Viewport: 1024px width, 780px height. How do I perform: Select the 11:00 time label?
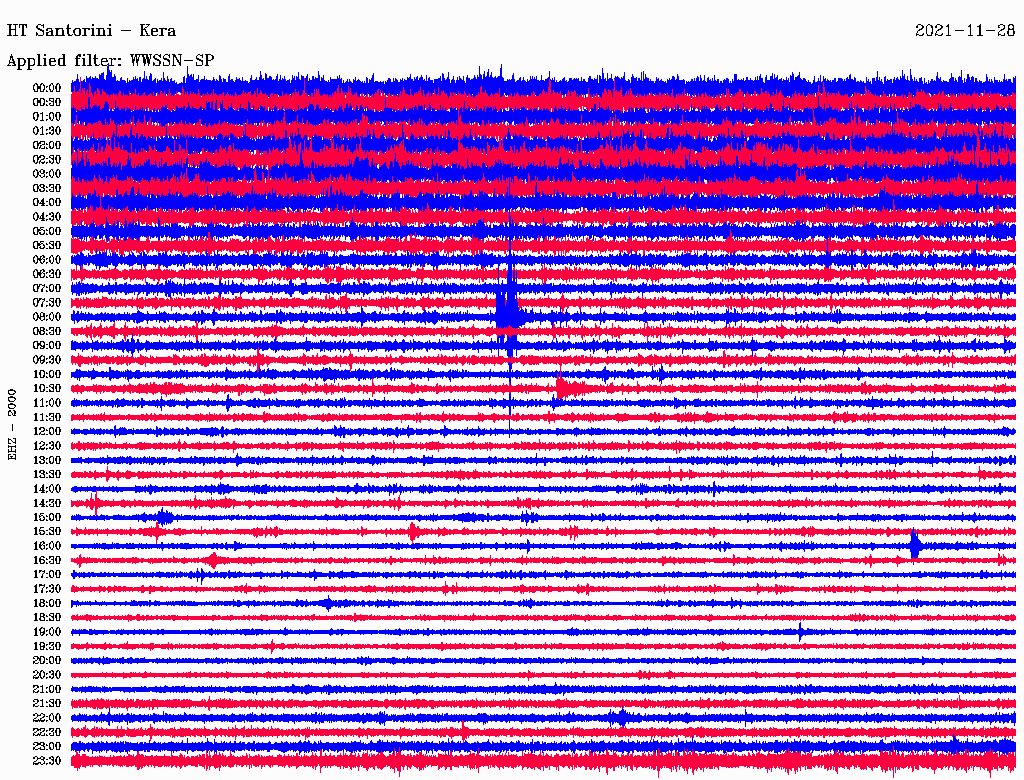[47, 403]
